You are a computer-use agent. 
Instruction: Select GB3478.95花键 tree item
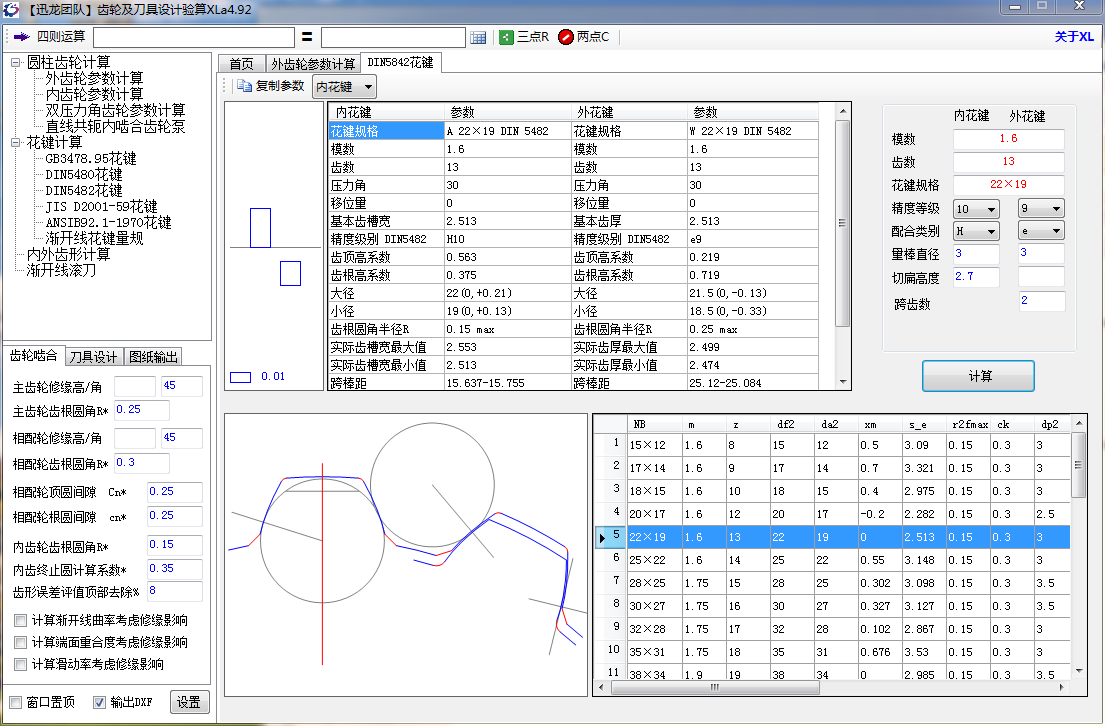point(91,159)
